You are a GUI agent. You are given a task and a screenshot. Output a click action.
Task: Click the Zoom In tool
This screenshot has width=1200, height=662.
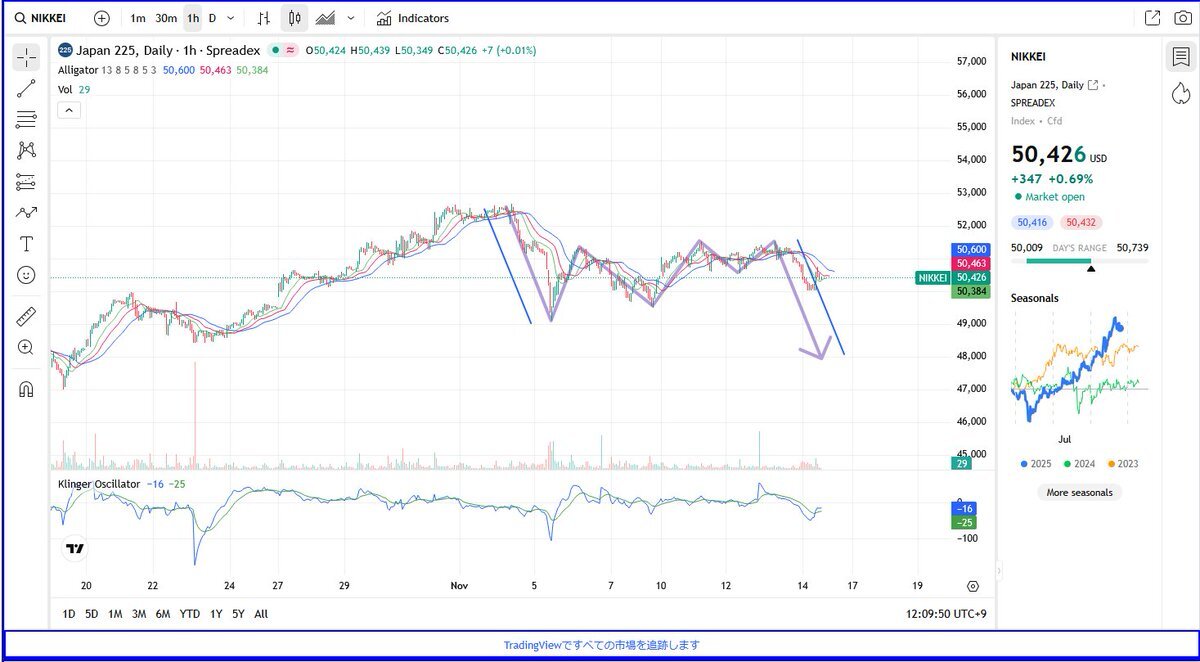tap(26, 347)
